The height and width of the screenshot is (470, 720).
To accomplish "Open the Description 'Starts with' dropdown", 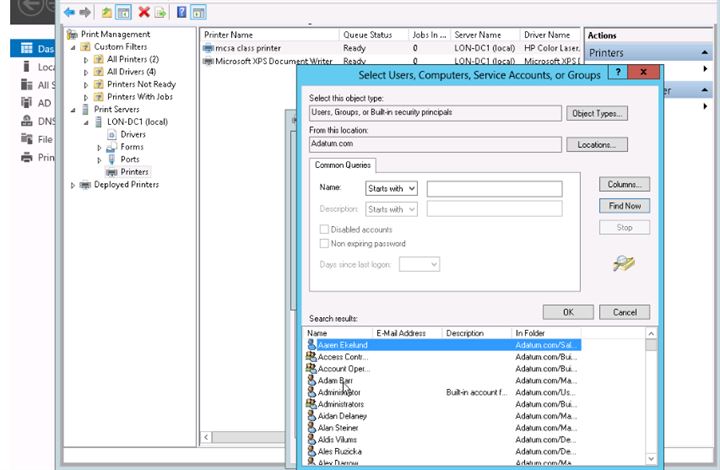I will (x=391, y=209).
